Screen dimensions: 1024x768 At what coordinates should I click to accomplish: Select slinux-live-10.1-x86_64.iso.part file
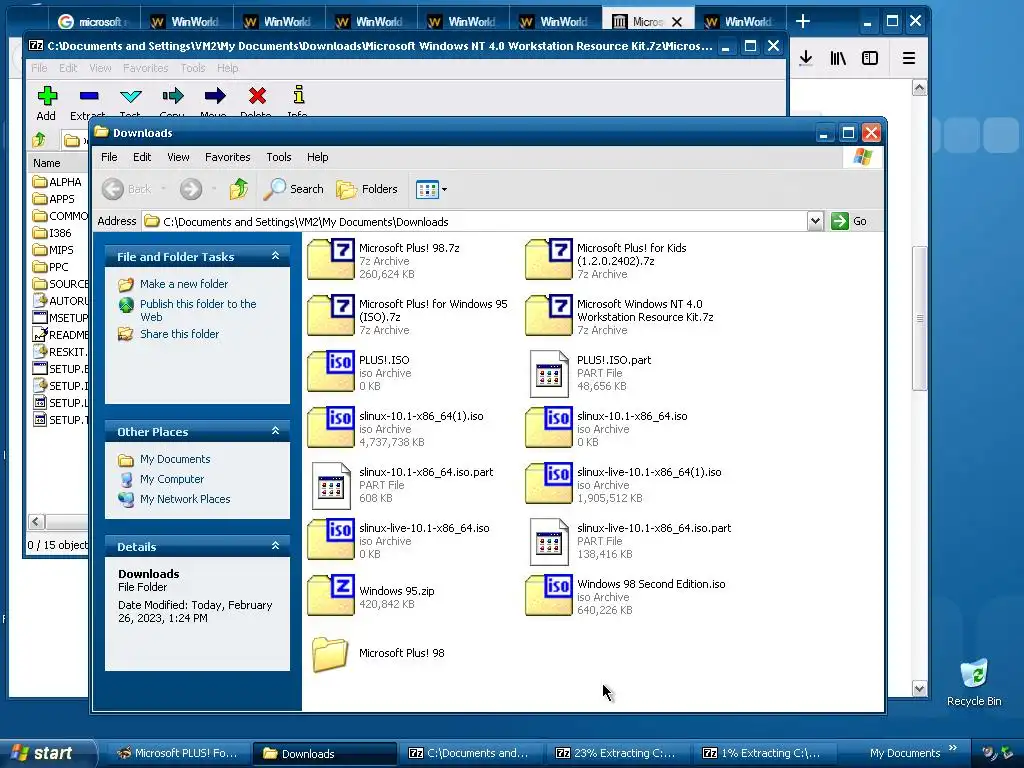tap(549, 541)
